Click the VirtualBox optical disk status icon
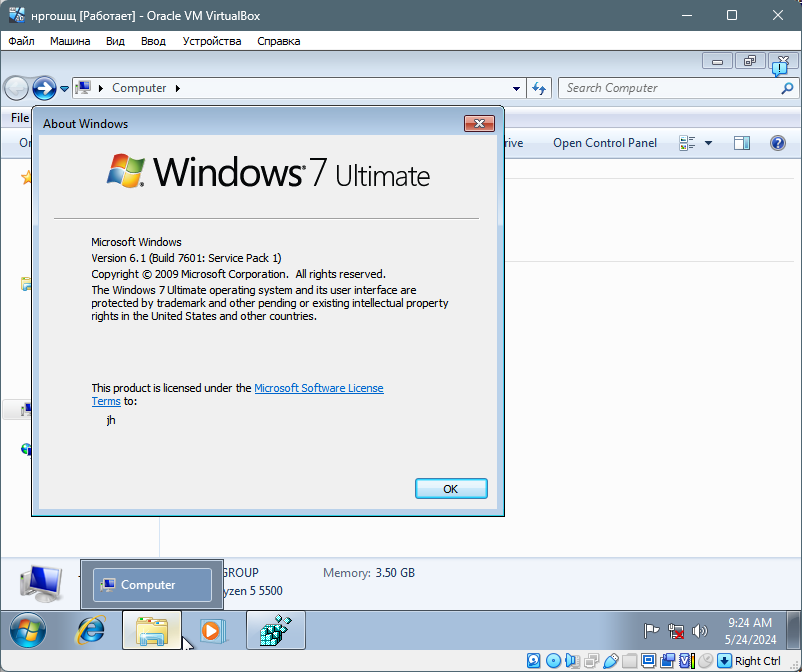The width and height of the screenshot is (802, 672). tap(552, 661)
